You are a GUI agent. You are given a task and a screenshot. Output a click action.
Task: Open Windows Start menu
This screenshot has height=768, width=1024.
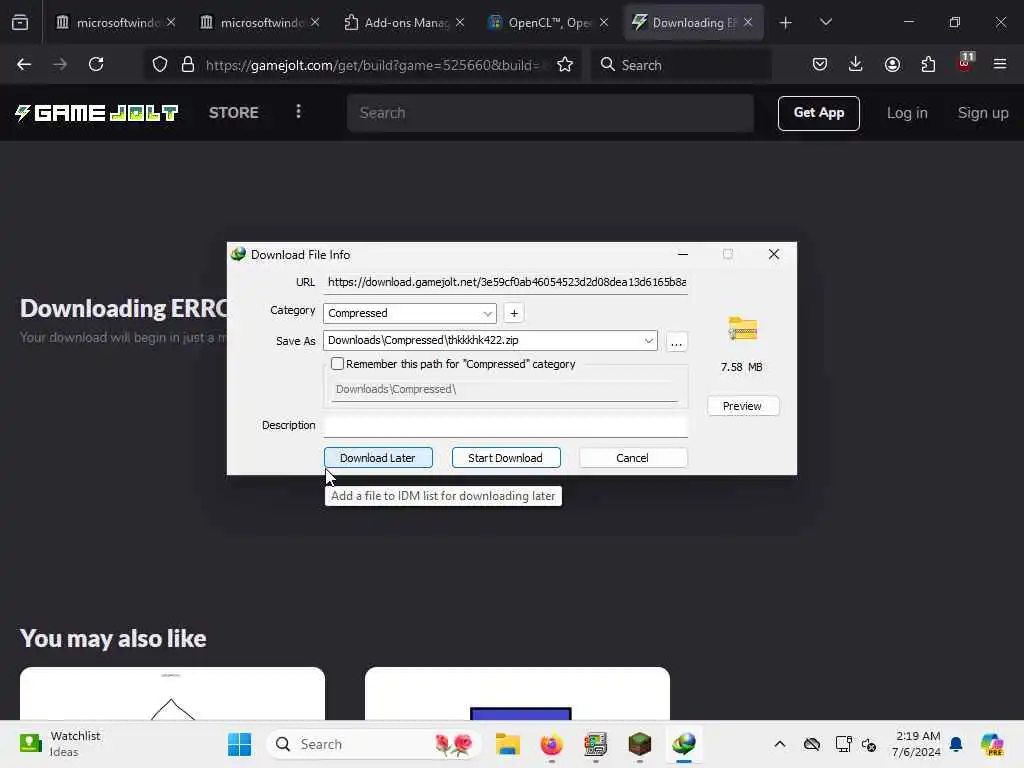(x=240, y=744)
